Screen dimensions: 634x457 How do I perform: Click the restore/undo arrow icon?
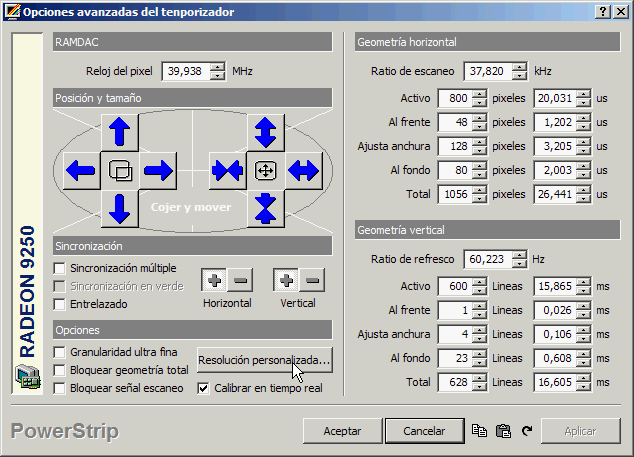click(526, 431)
